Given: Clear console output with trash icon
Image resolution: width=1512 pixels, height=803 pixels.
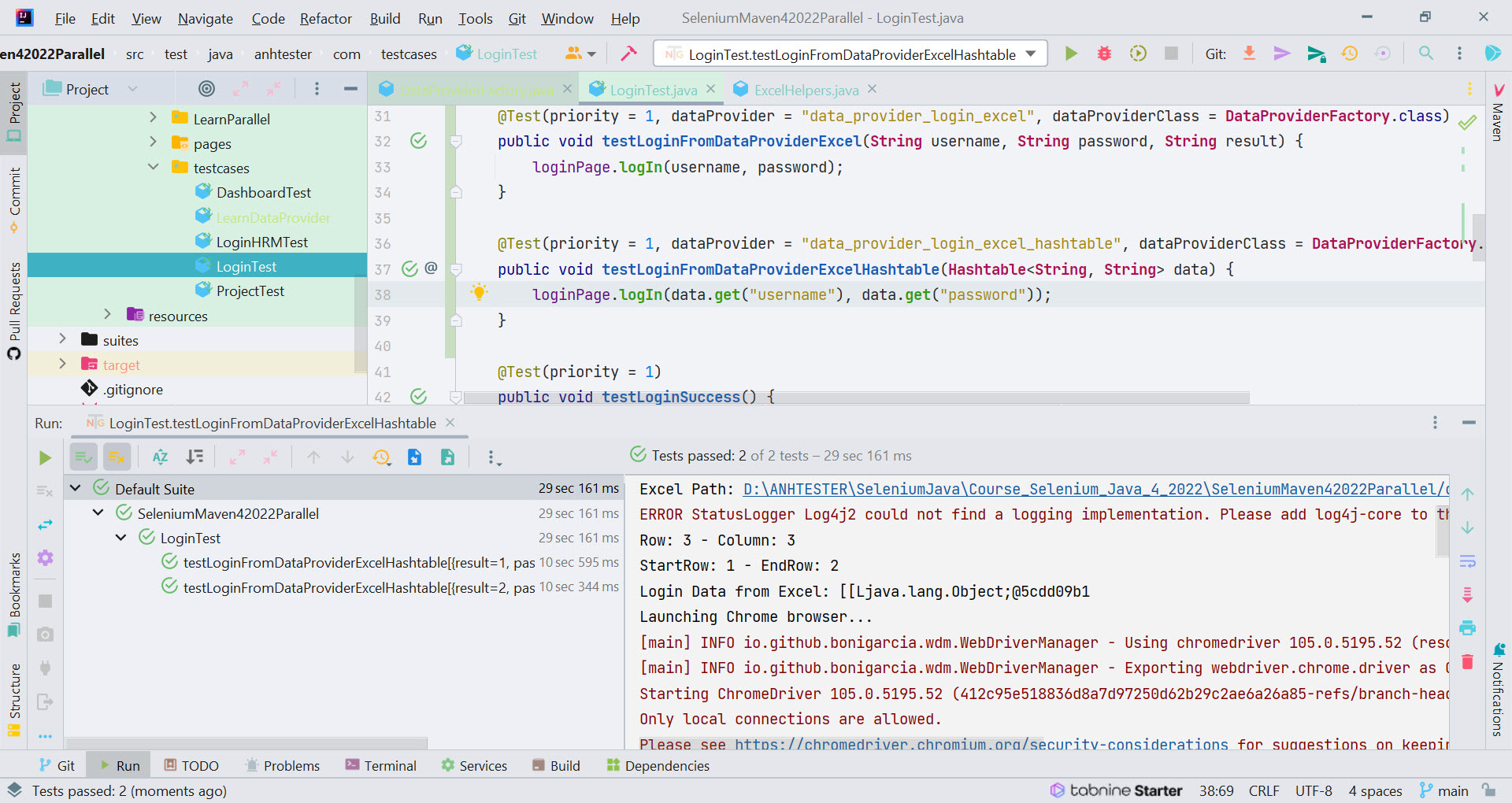Looking at the screenshot, I should pos(1467,661).
